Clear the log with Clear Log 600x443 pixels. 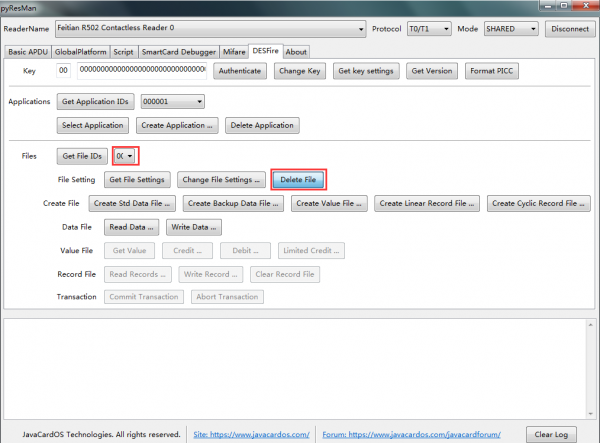pyautogui.click(x=551, y=434)
